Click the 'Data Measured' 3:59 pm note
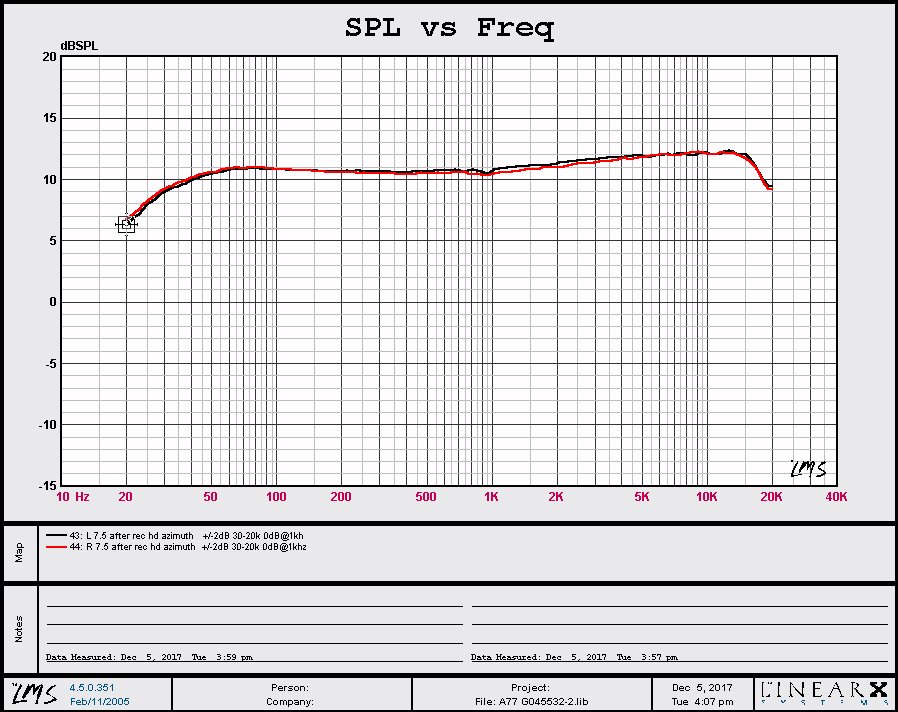 coord(149,657)
